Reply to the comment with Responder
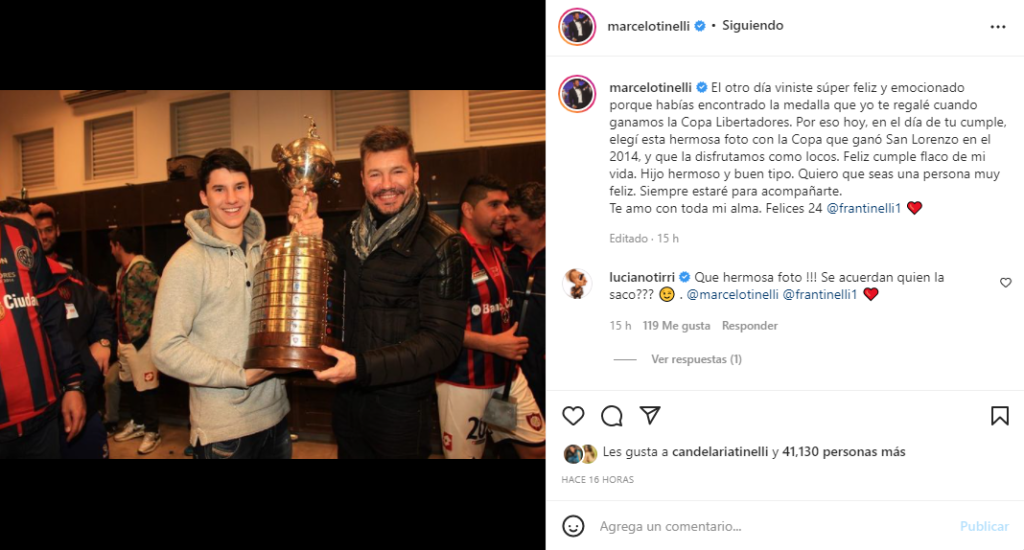The image size is (1024, 550). [x=750, y=325]
